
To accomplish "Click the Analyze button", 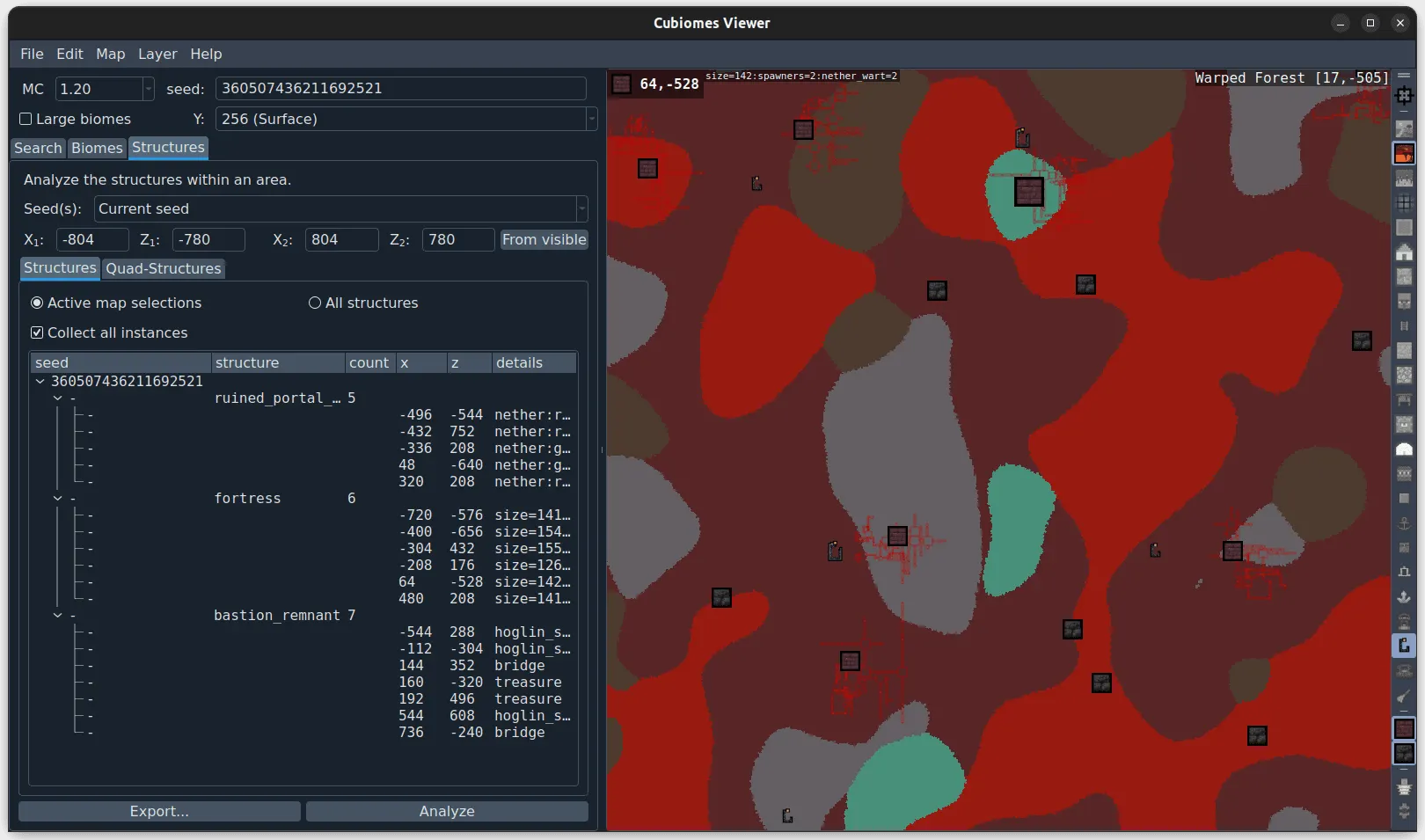I will point(447,811).
